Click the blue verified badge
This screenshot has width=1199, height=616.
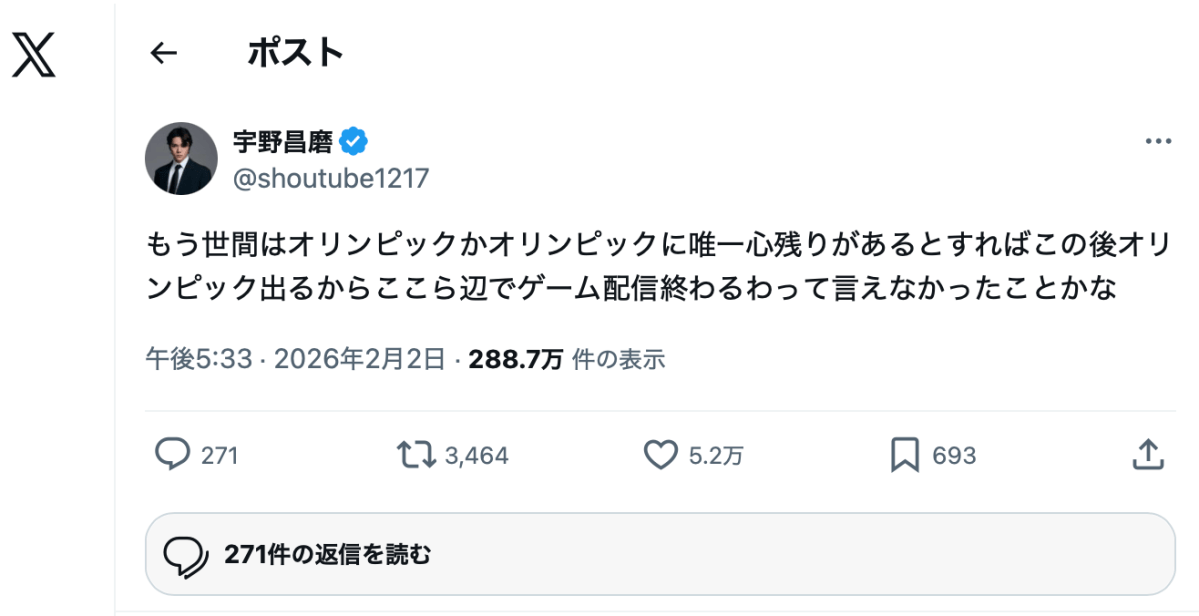click(x=354, y=142)
